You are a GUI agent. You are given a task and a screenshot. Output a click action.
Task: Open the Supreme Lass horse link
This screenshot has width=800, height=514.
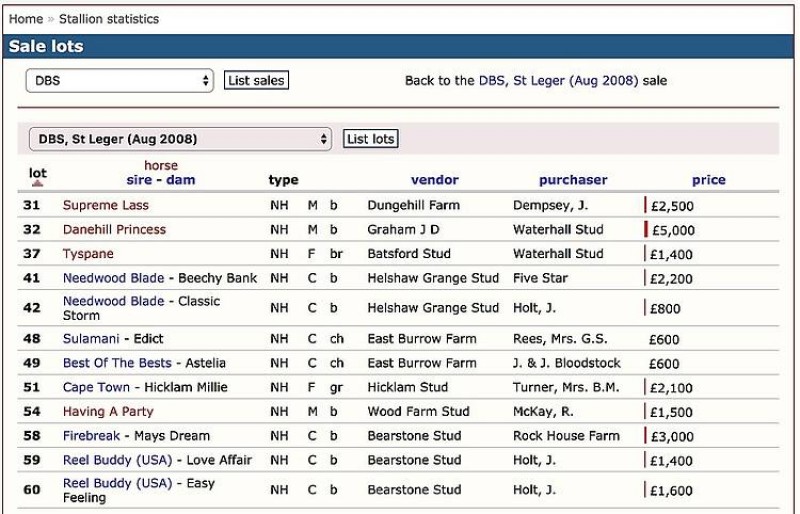click(105, 206)
